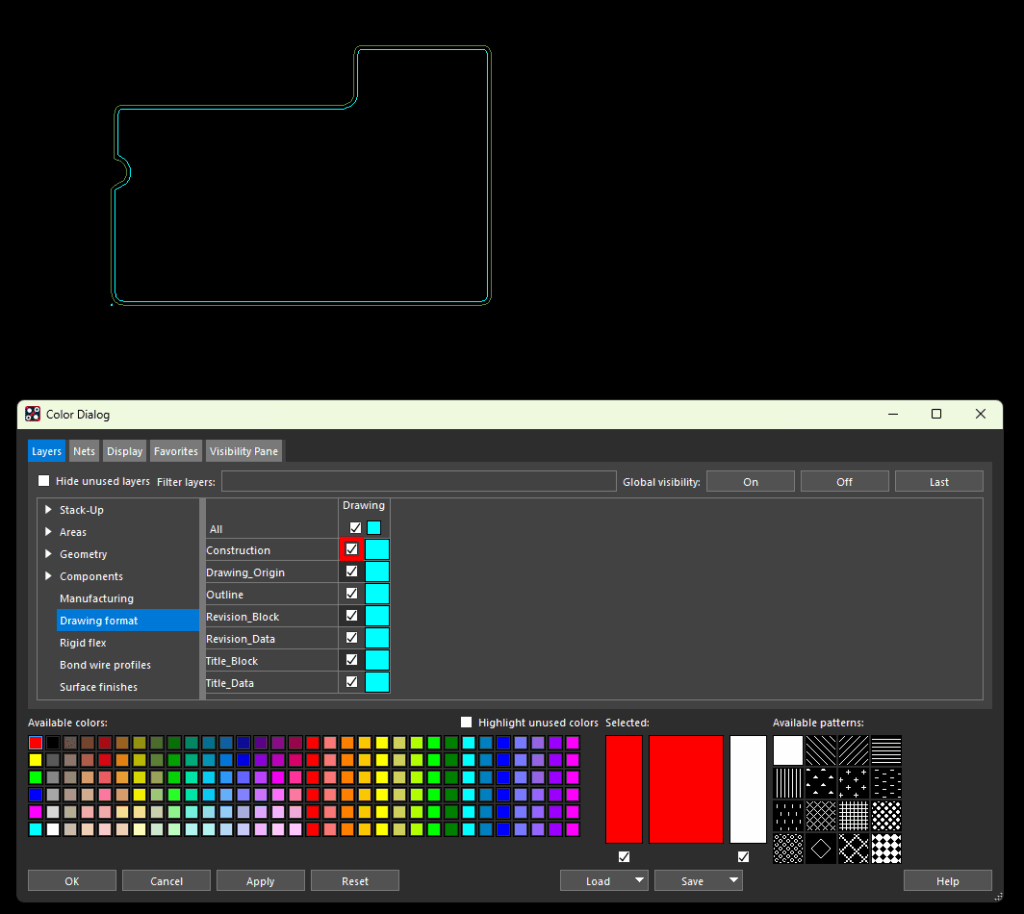Click the Outline row cyan color swatch
Viewport: 1024px width, 914px height.
point(377,593)
